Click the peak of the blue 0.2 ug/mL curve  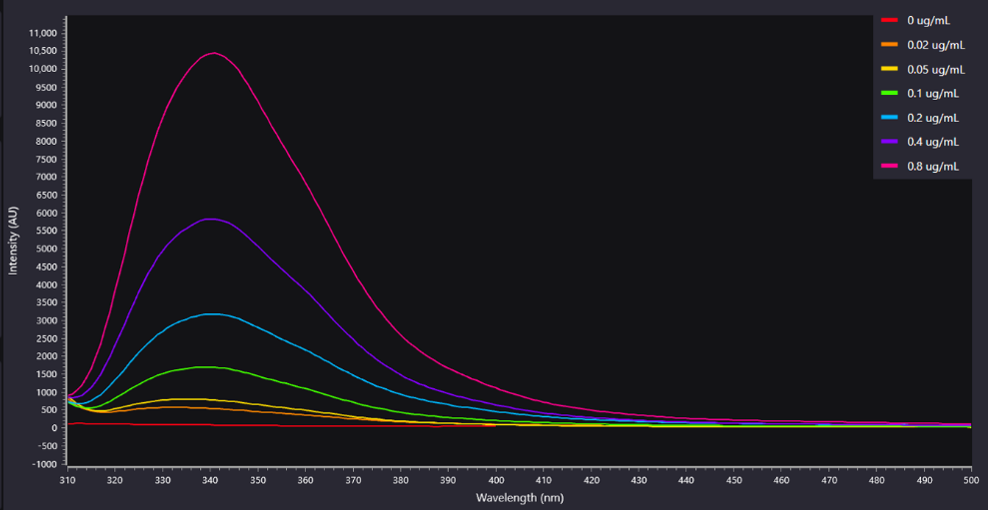click(212, 314)
